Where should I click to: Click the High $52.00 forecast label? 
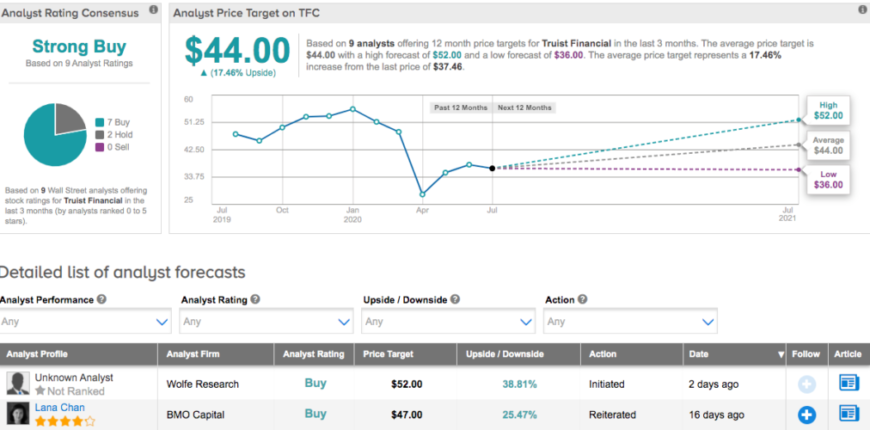828,110
